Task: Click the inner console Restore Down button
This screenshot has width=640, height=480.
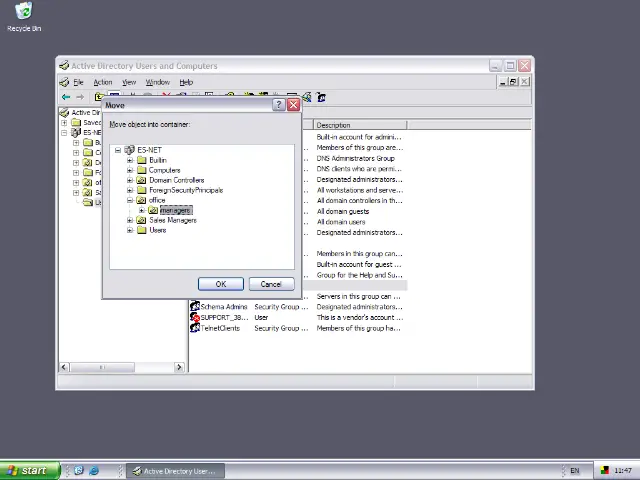Action: point(513,82)
